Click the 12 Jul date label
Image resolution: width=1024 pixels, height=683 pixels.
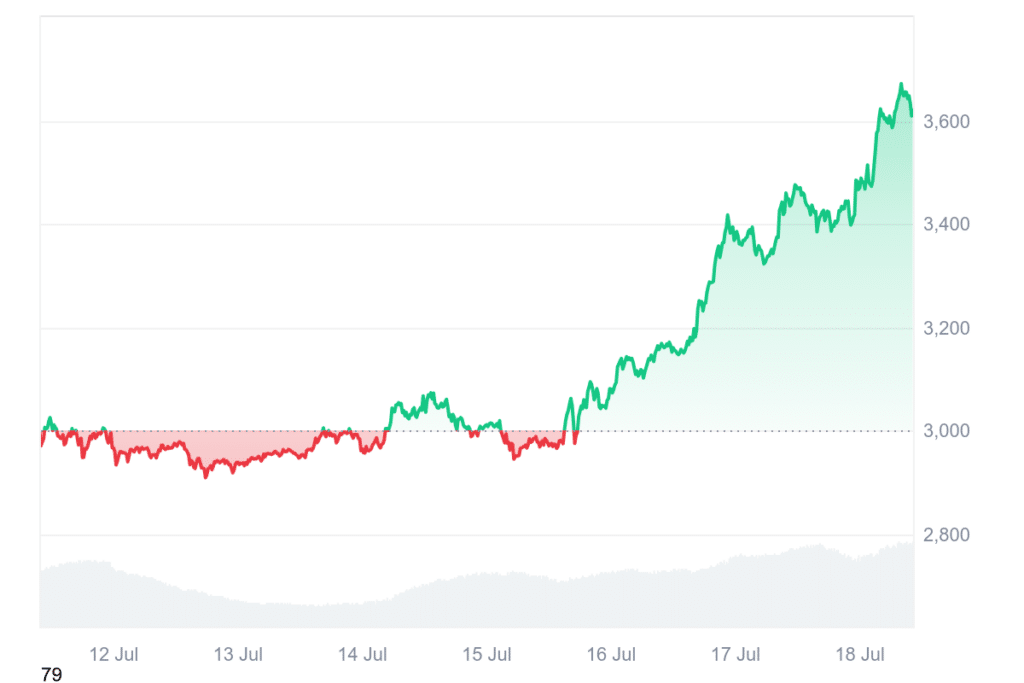[x=113, y=655]
